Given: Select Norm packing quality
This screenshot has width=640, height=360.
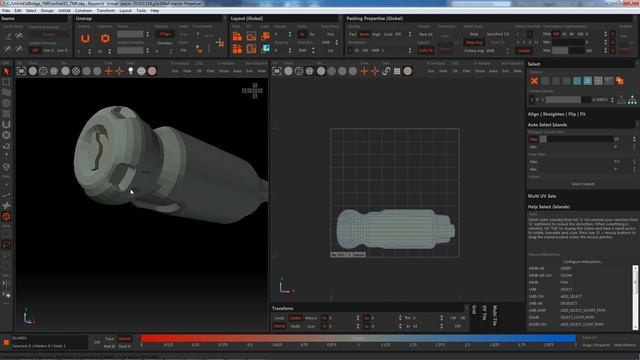Looking at the screenshot, I should pos(363,34).
